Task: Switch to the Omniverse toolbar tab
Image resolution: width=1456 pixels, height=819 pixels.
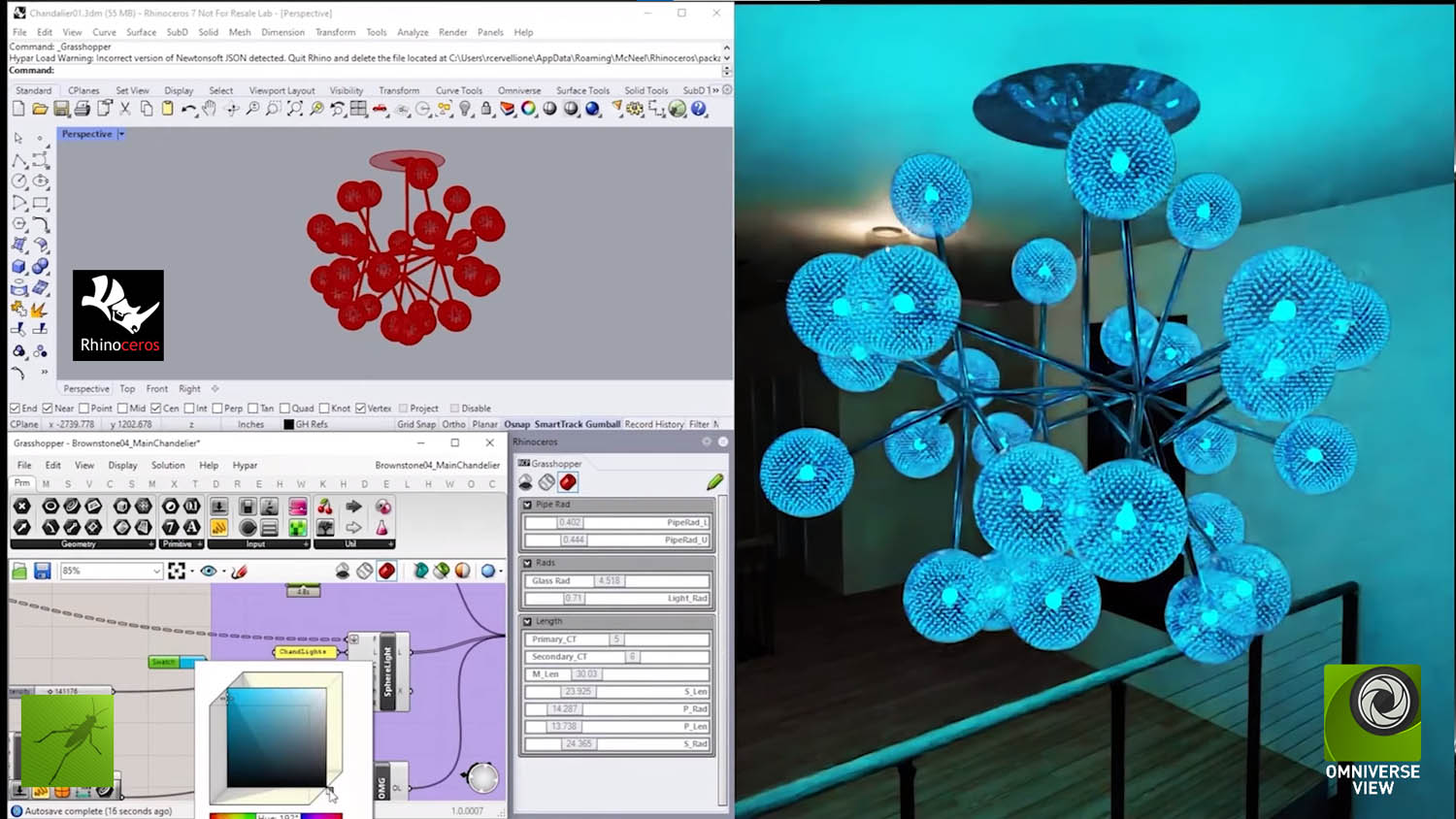Action: pos(519,90)
